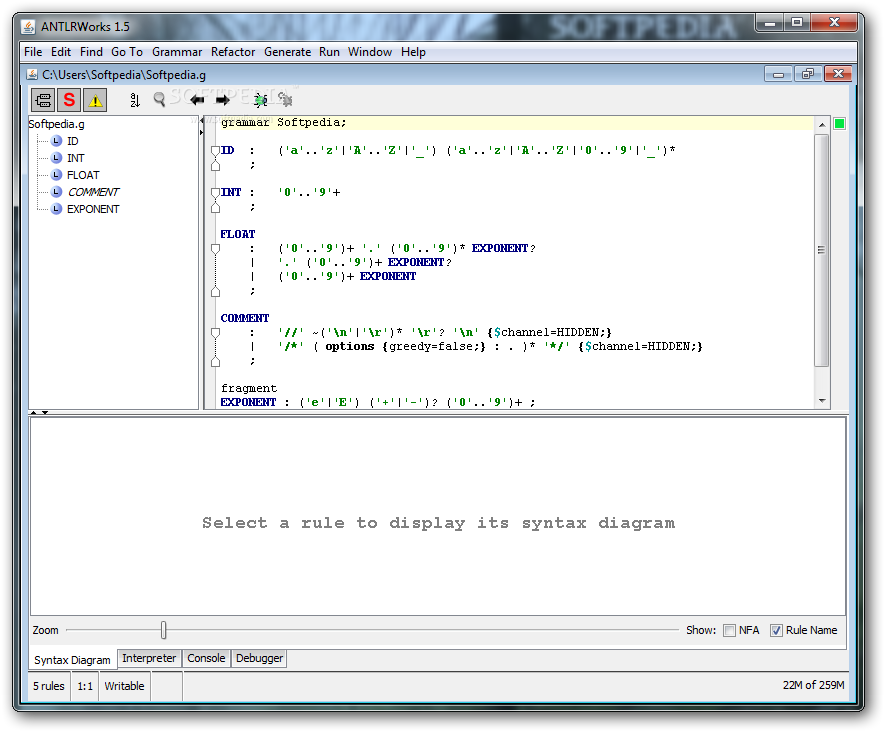Start the debugger with green bug icon
885x732 pixels.
click(260, 100)
